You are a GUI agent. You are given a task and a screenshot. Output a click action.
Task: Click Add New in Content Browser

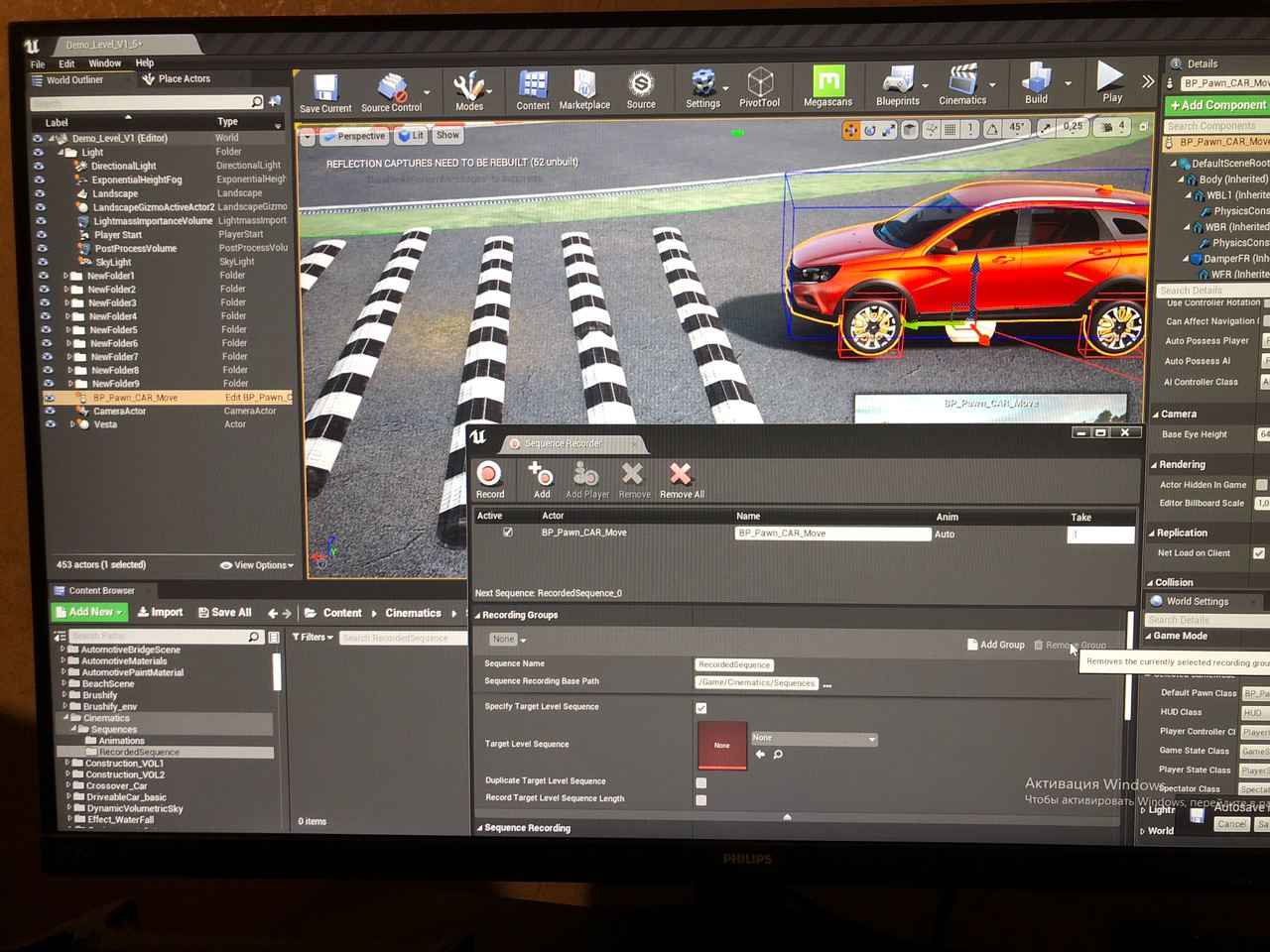pyautogui.click(x=88, y=612)
